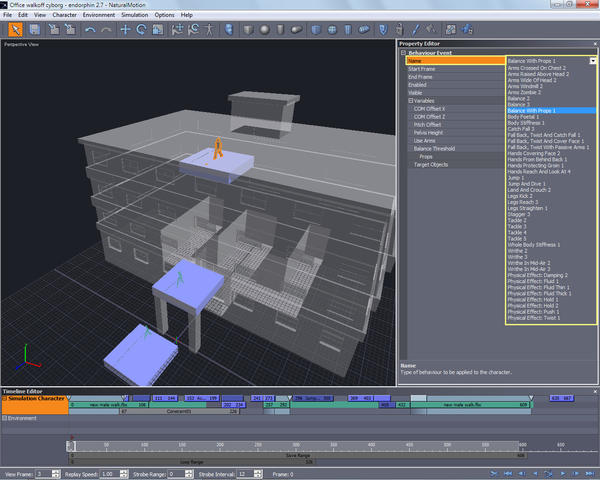Step back one frame
Screen dimensions: 600x480
[521, 474]
